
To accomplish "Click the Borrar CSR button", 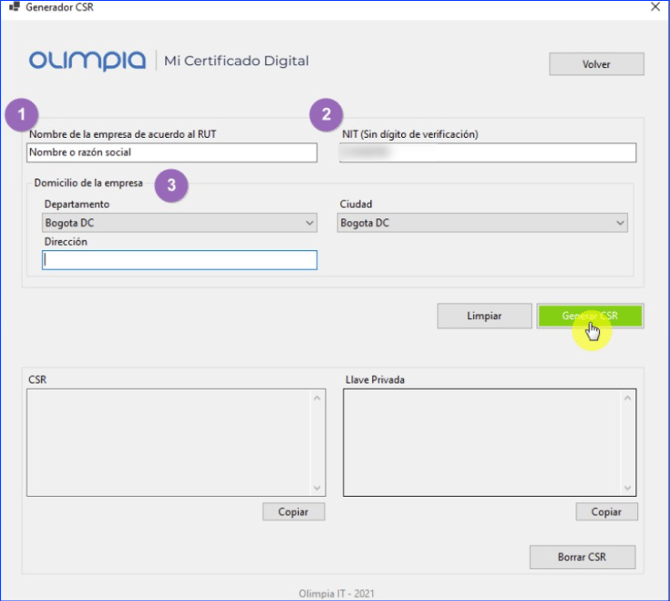I will (x=582, y=557).
